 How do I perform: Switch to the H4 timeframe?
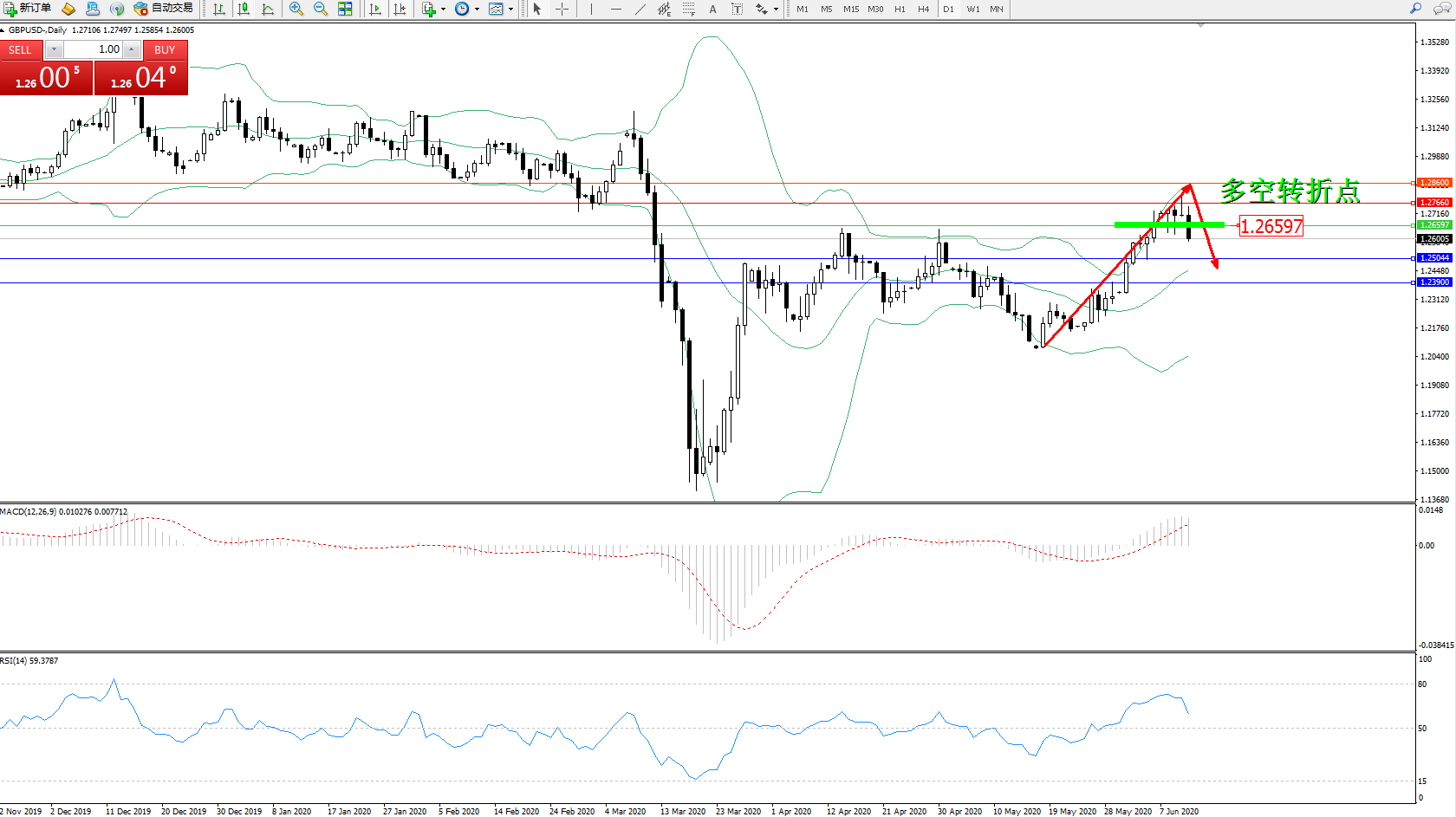[x=923, y=9]
